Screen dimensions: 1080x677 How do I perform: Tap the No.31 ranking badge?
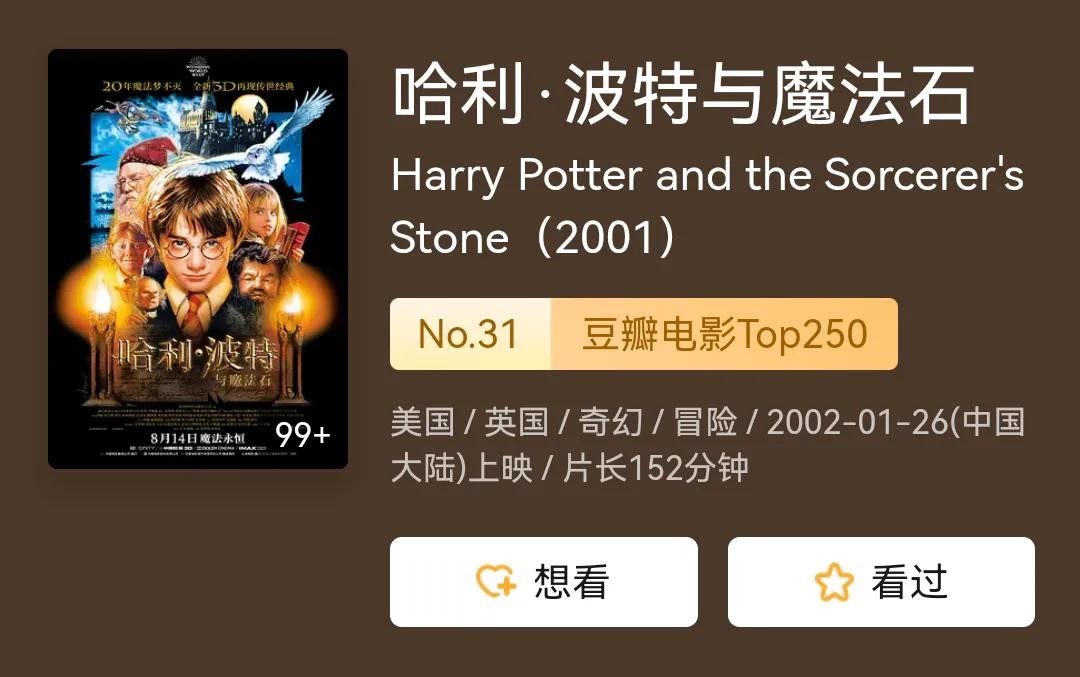click(470, 334)
